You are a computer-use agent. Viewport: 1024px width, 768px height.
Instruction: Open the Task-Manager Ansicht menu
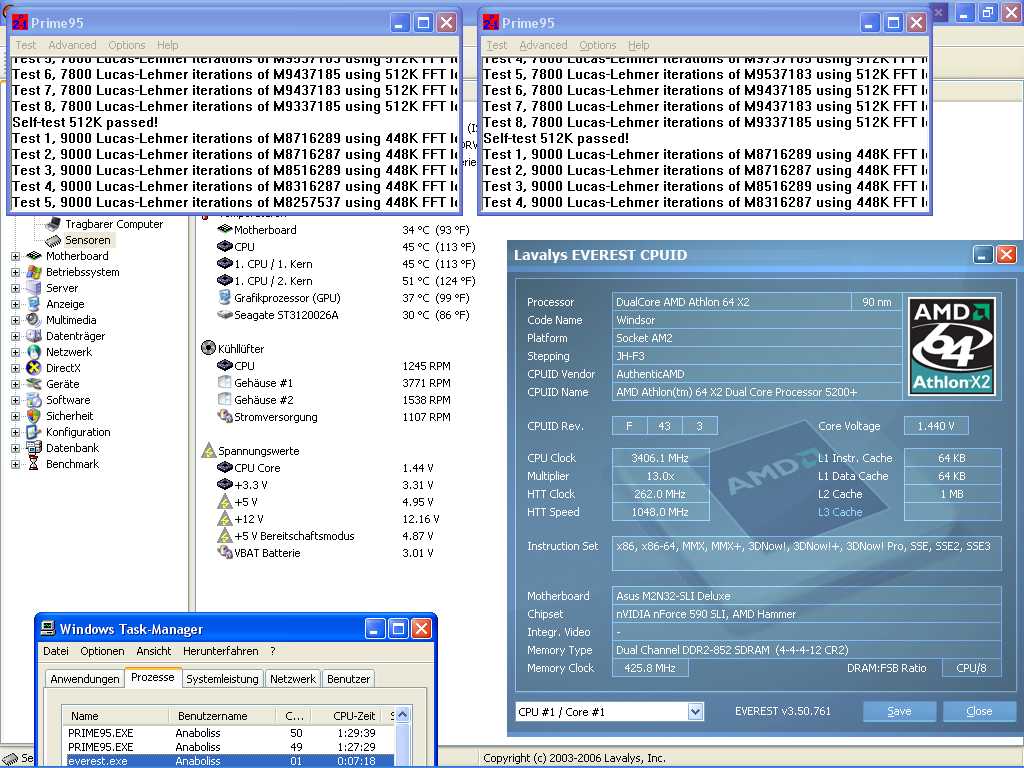coord(153,651)
